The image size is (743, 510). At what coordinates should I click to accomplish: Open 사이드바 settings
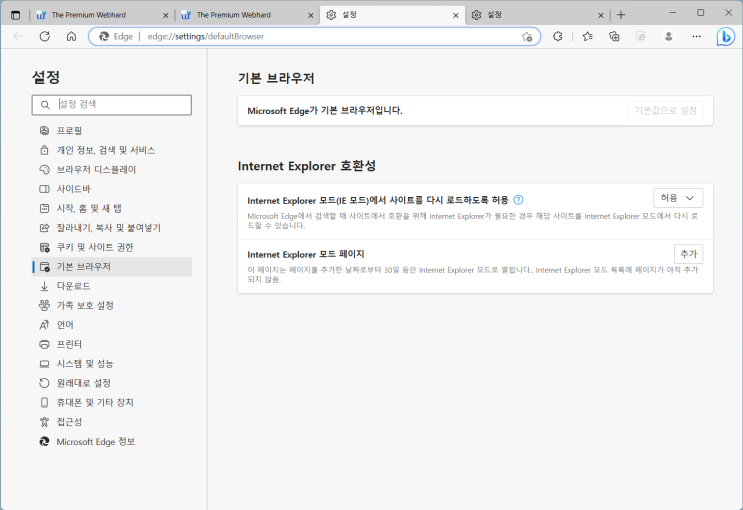coord(112,189)
